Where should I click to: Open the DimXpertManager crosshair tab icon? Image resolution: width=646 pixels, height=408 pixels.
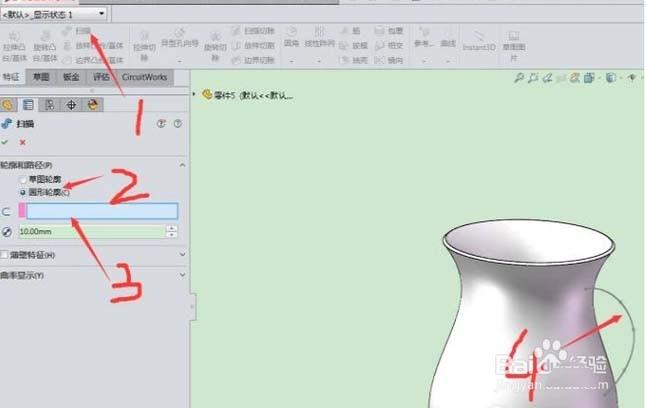[71, 105]
